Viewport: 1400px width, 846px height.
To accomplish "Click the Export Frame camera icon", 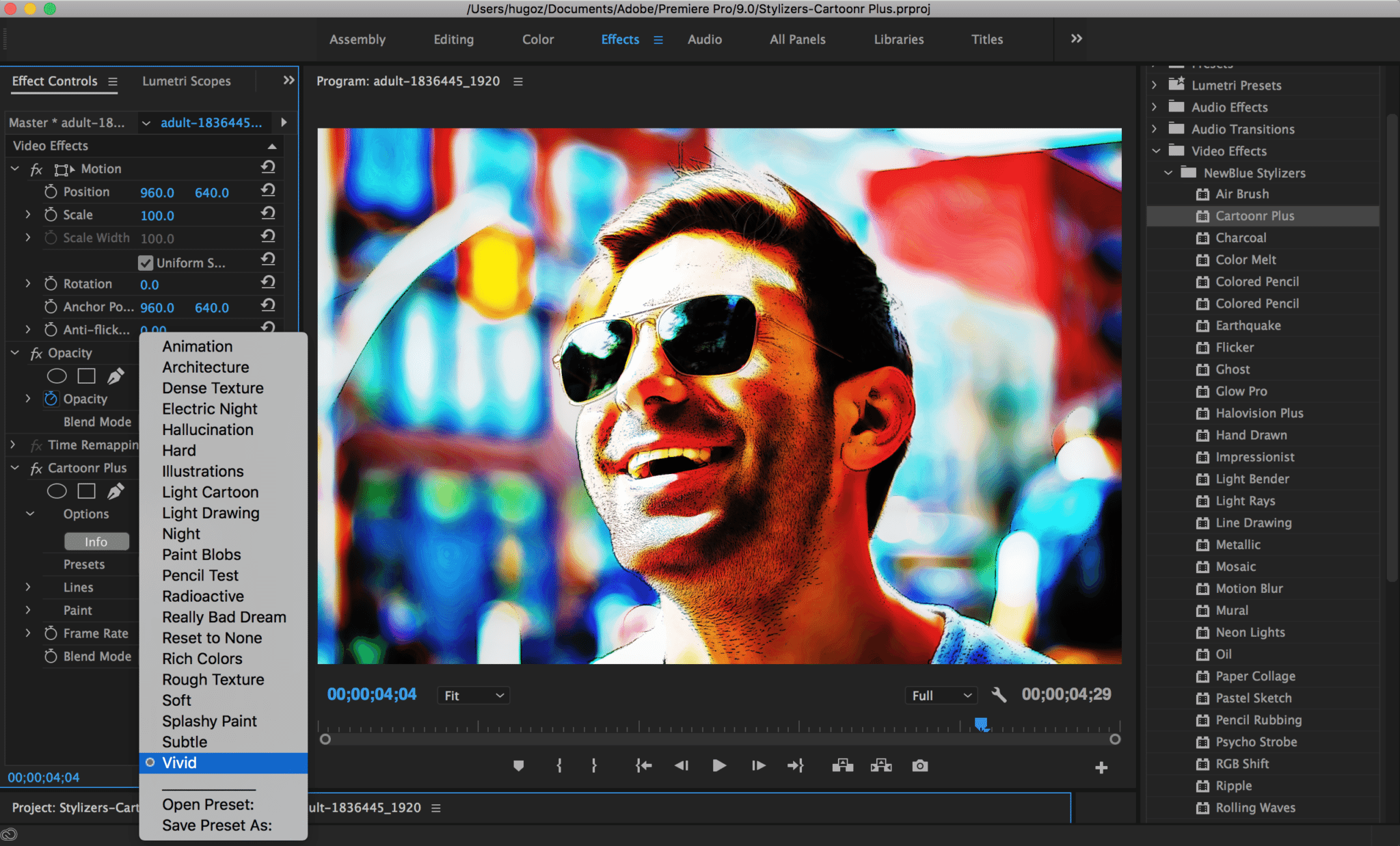I will tap(920, 765).
